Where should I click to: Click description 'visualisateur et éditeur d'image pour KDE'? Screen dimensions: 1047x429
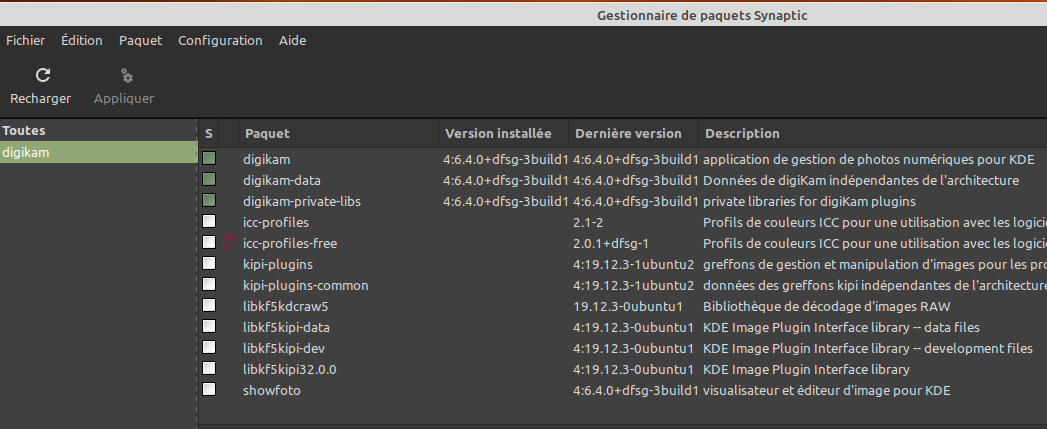click(x=827, y=390)
